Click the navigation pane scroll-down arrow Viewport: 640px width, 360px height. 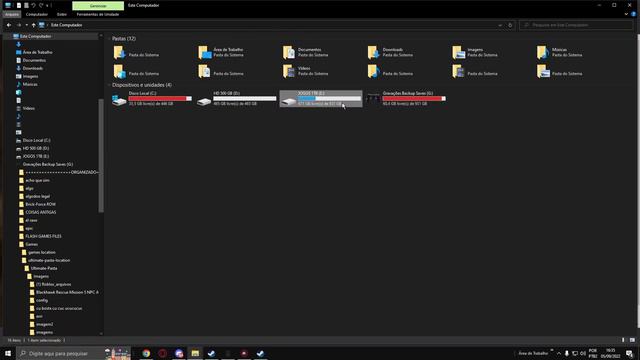pos(101,333)
